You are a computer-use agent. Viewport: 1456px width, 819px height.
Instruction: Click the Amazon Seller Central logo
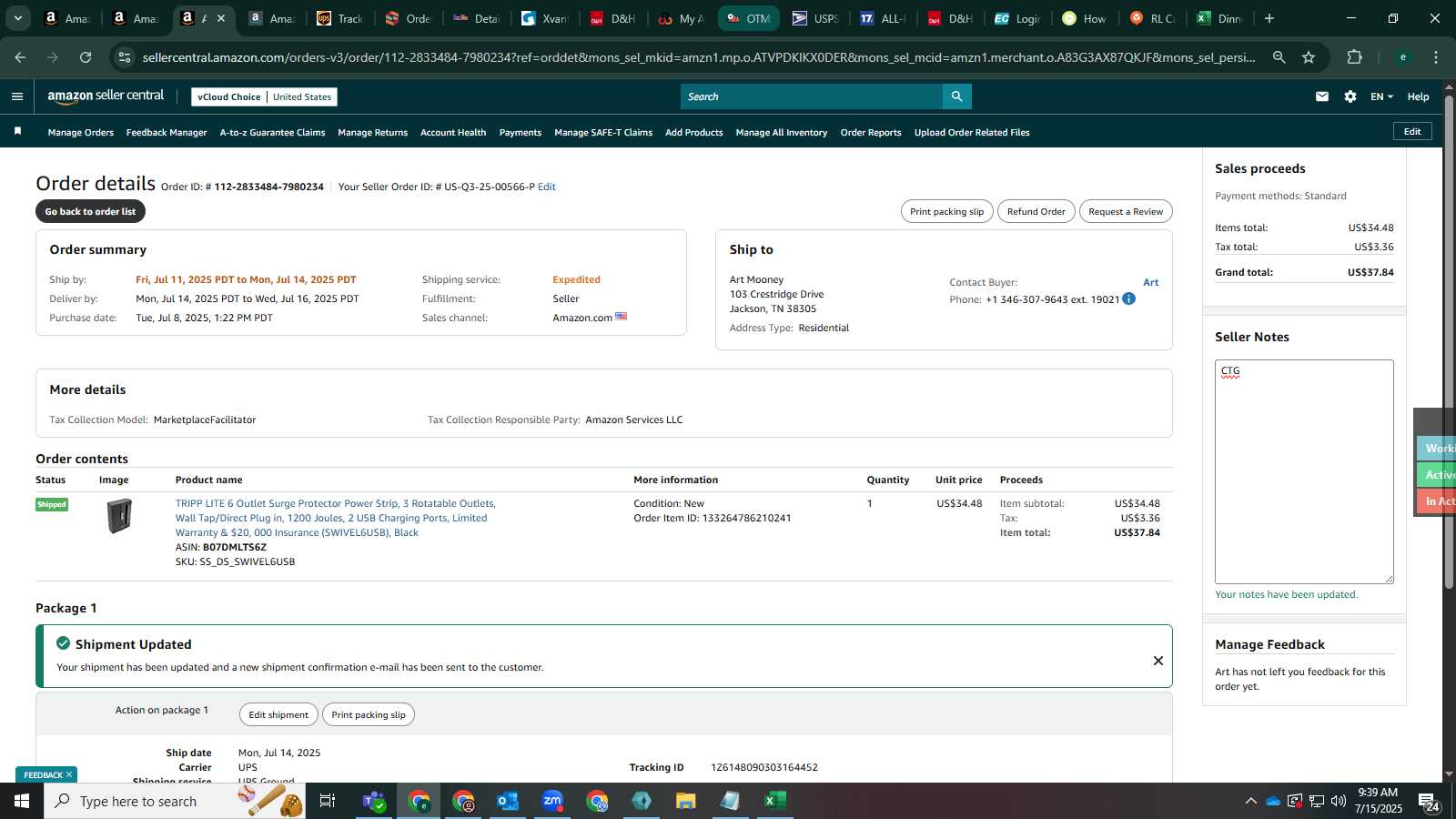106,96
